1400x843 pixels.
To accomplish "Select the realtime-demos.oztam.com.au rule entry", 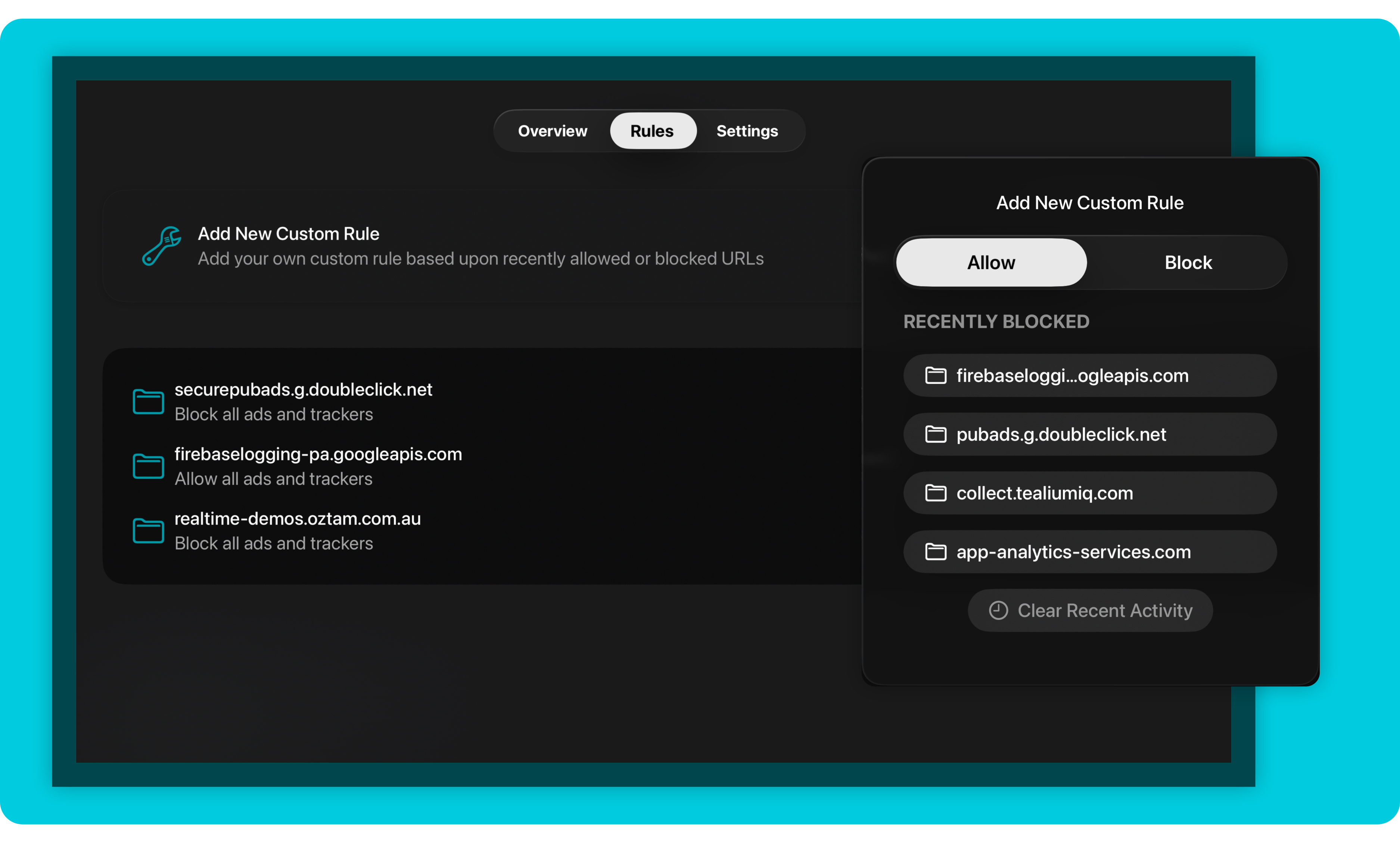I will 297,531.
